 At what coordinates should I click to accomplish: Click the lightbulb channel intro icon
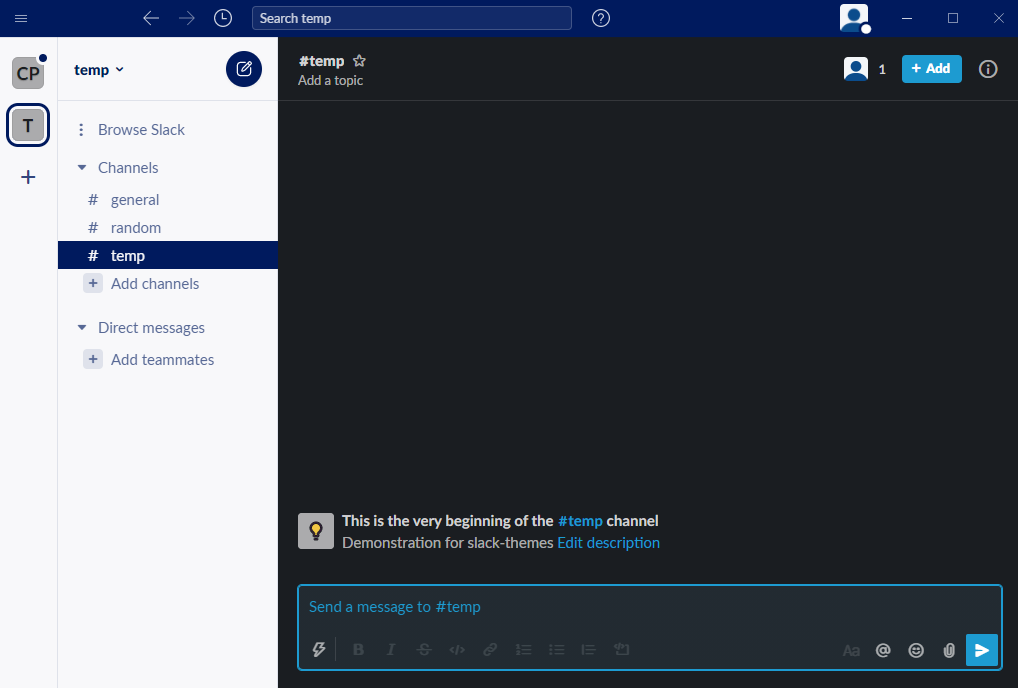(x=316, y=531)
